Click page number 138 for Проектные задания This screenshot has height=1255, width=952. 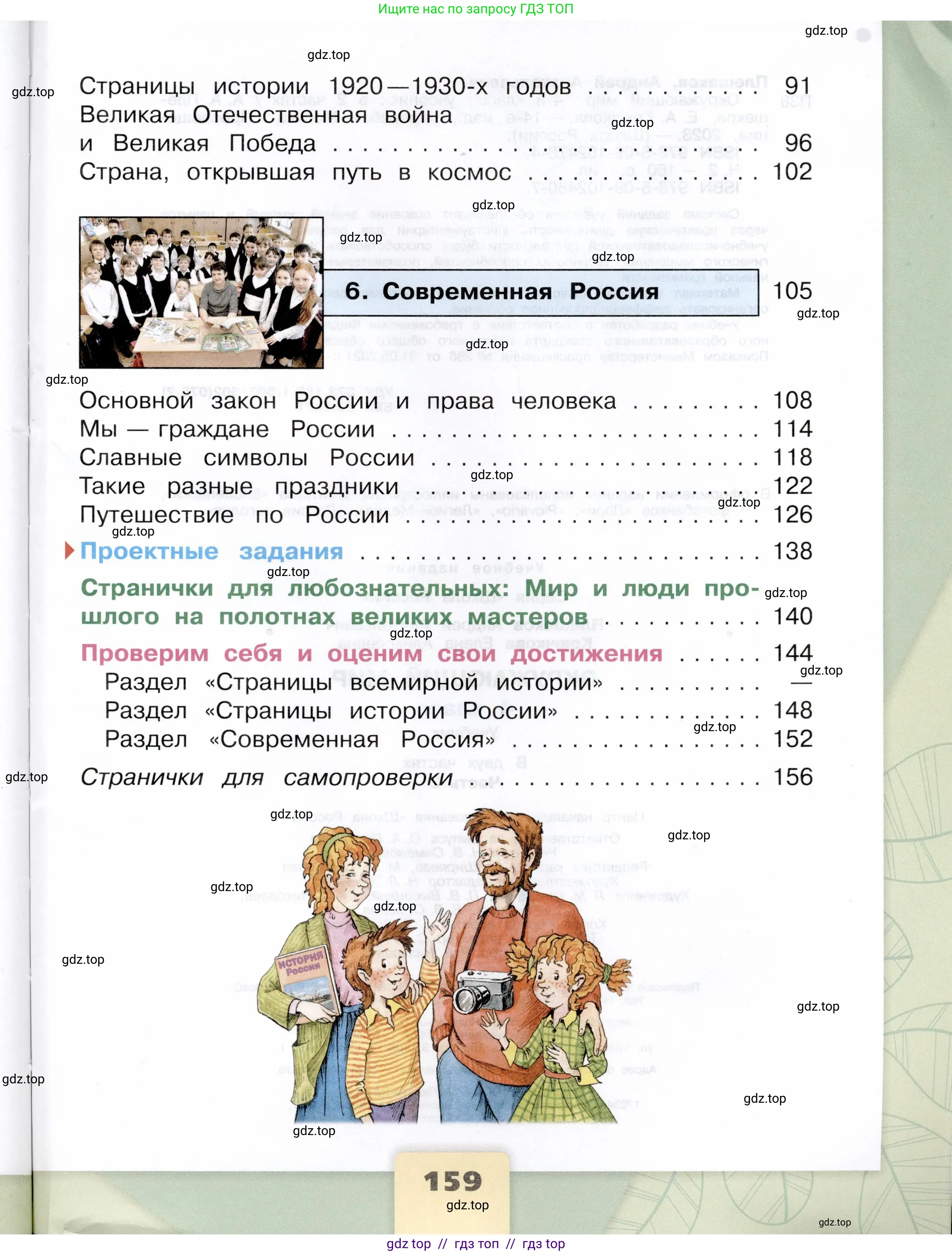(792, 550)
